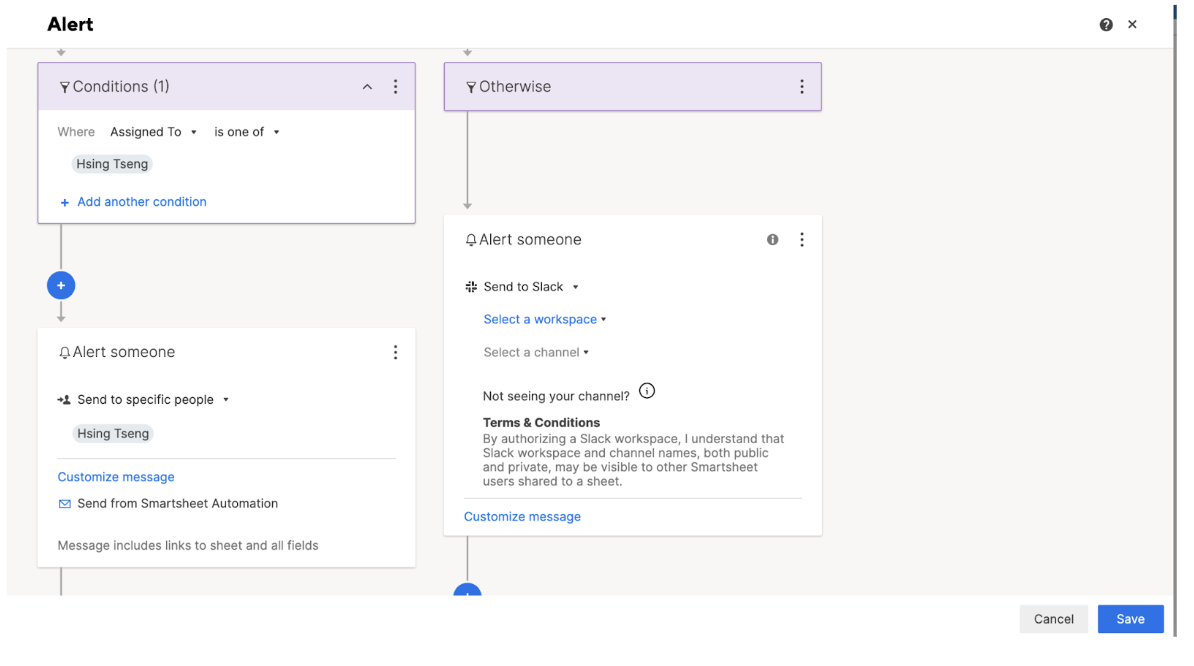Click the Conditions filter funnel icon

click(x=65, y=88)
